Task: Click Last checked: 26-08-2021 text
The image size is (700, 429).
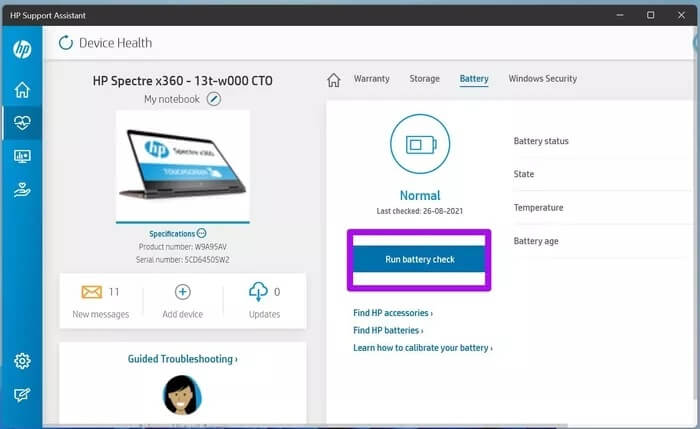Action: (420, 211)
